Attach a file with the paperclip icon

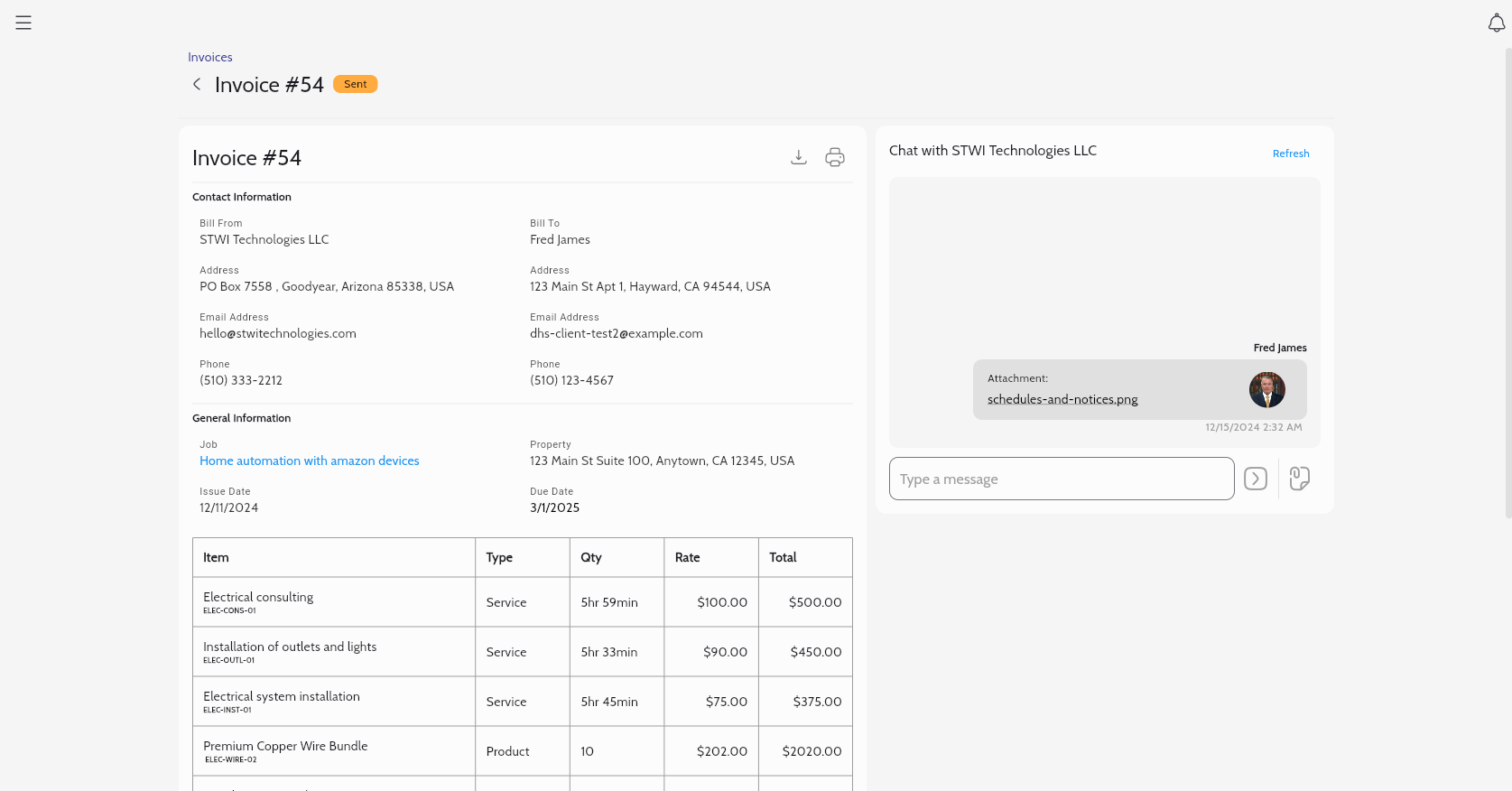click(1299, 479)
